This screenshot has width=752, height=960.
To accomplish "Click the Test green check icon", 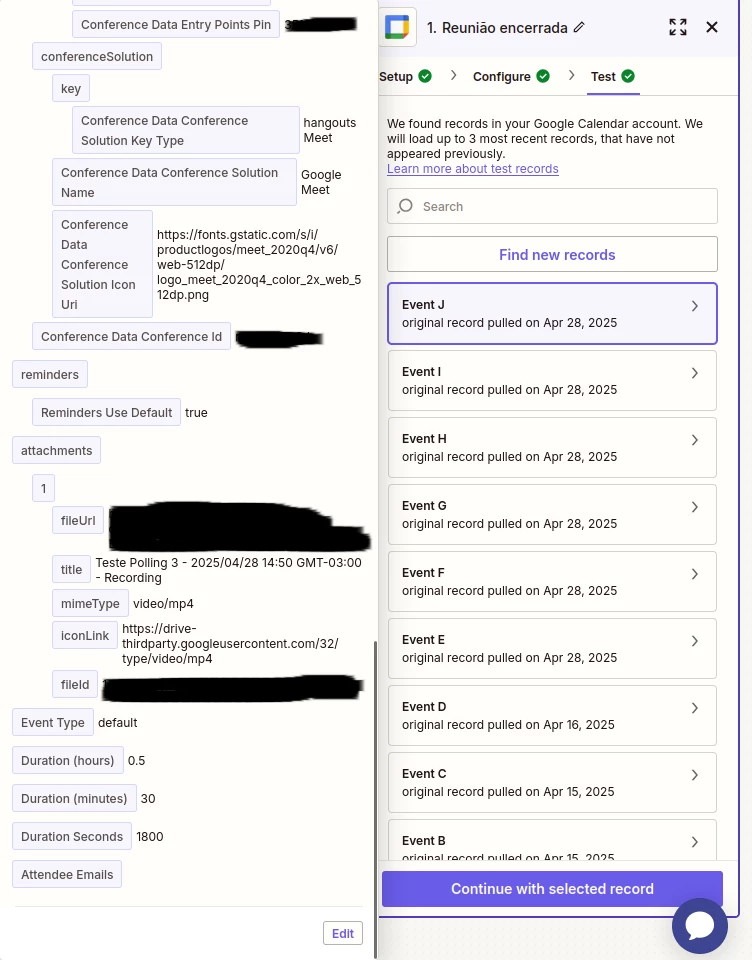I will coord(628,76).
